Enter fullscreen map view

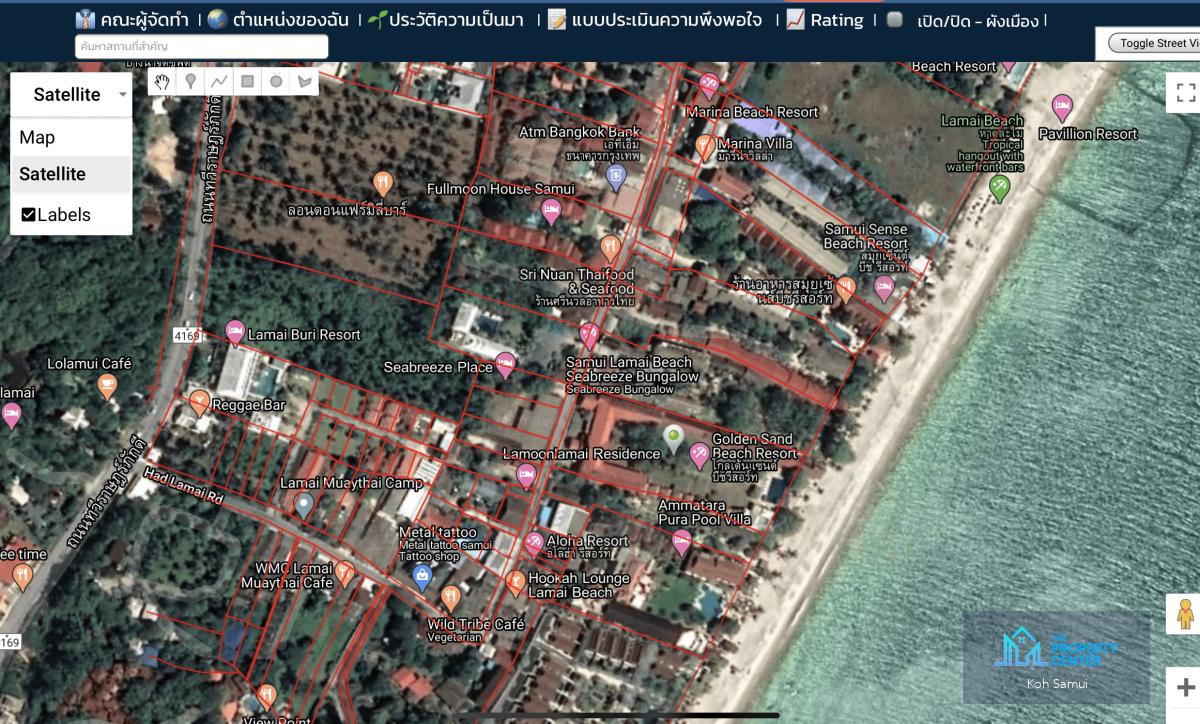(x=1186, y=93)
